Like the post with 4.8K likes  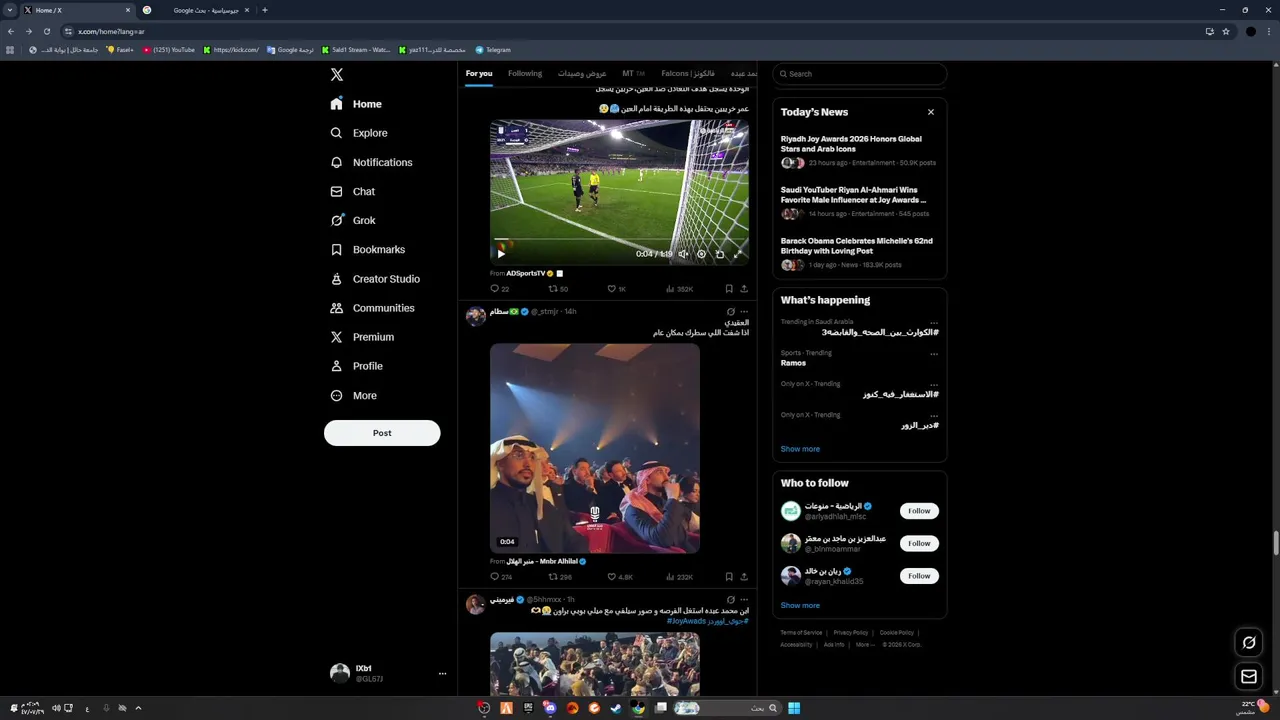pos(620,577)
